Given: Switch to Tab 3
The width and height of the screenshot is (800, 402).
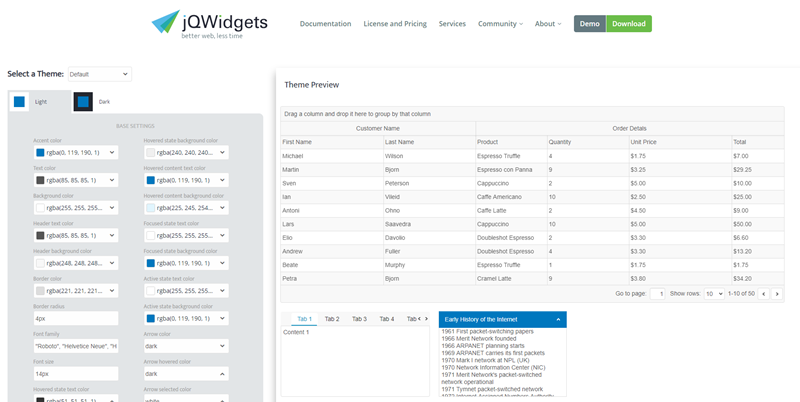Looking at the screenshot, I should [x=359, y=319].
